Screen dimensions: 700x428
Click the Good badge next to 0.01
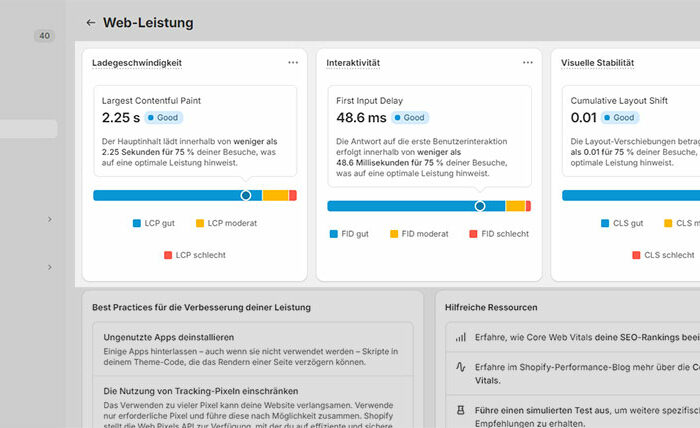pos(620,117)
